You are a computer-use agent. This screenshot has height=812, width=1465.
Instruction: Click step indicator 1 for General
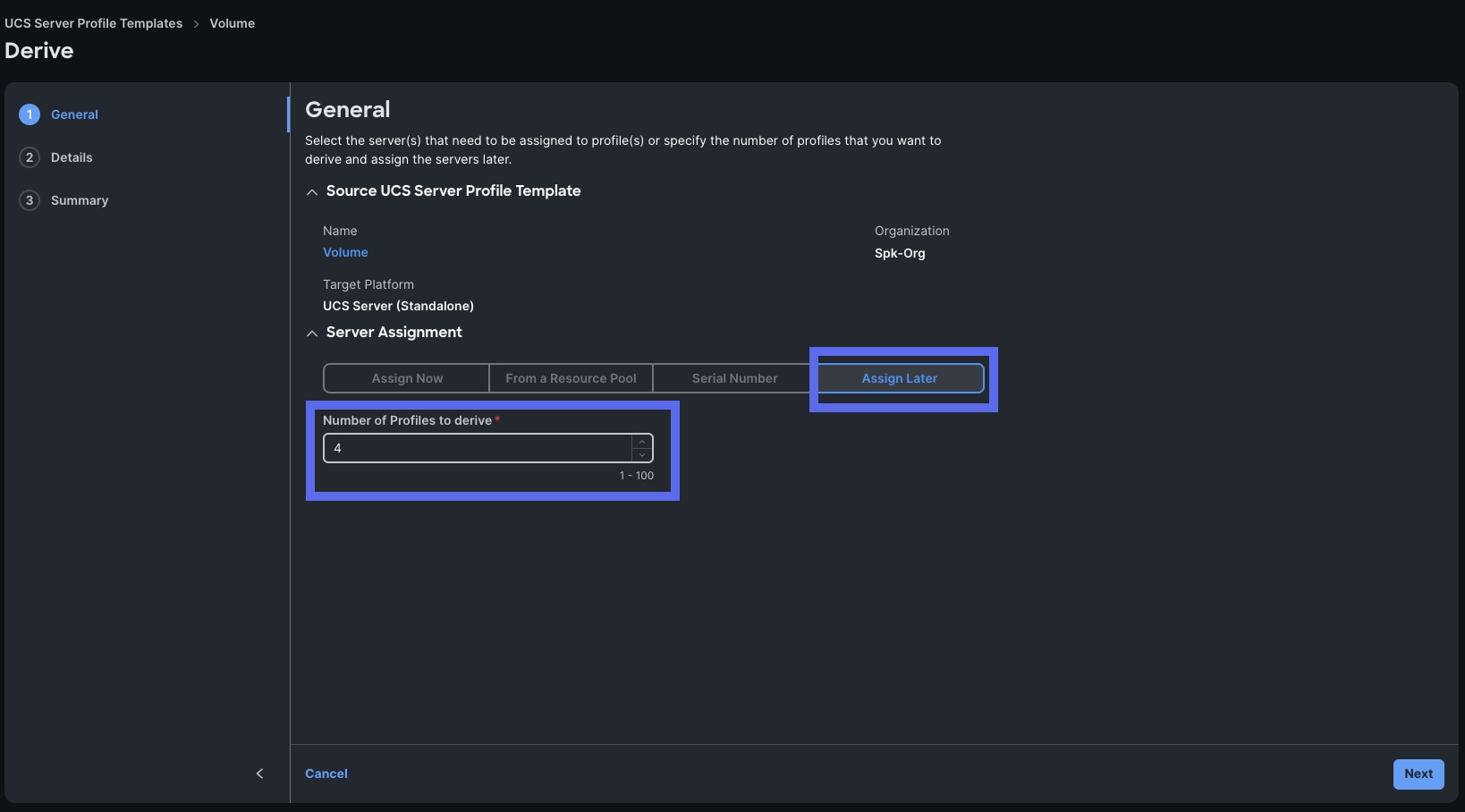tap(30, 114)
